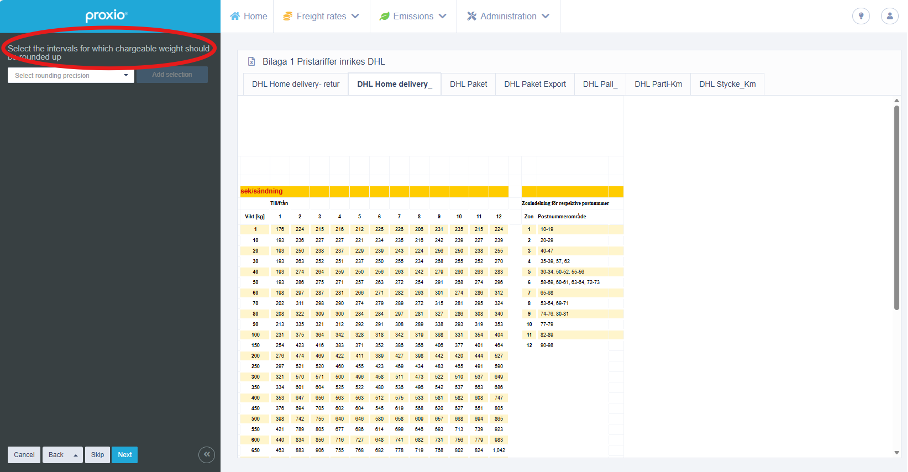The height and width of the screenshot is (472, 908).
Task: Click the Skip button
Action: click(x=97, y=455)
